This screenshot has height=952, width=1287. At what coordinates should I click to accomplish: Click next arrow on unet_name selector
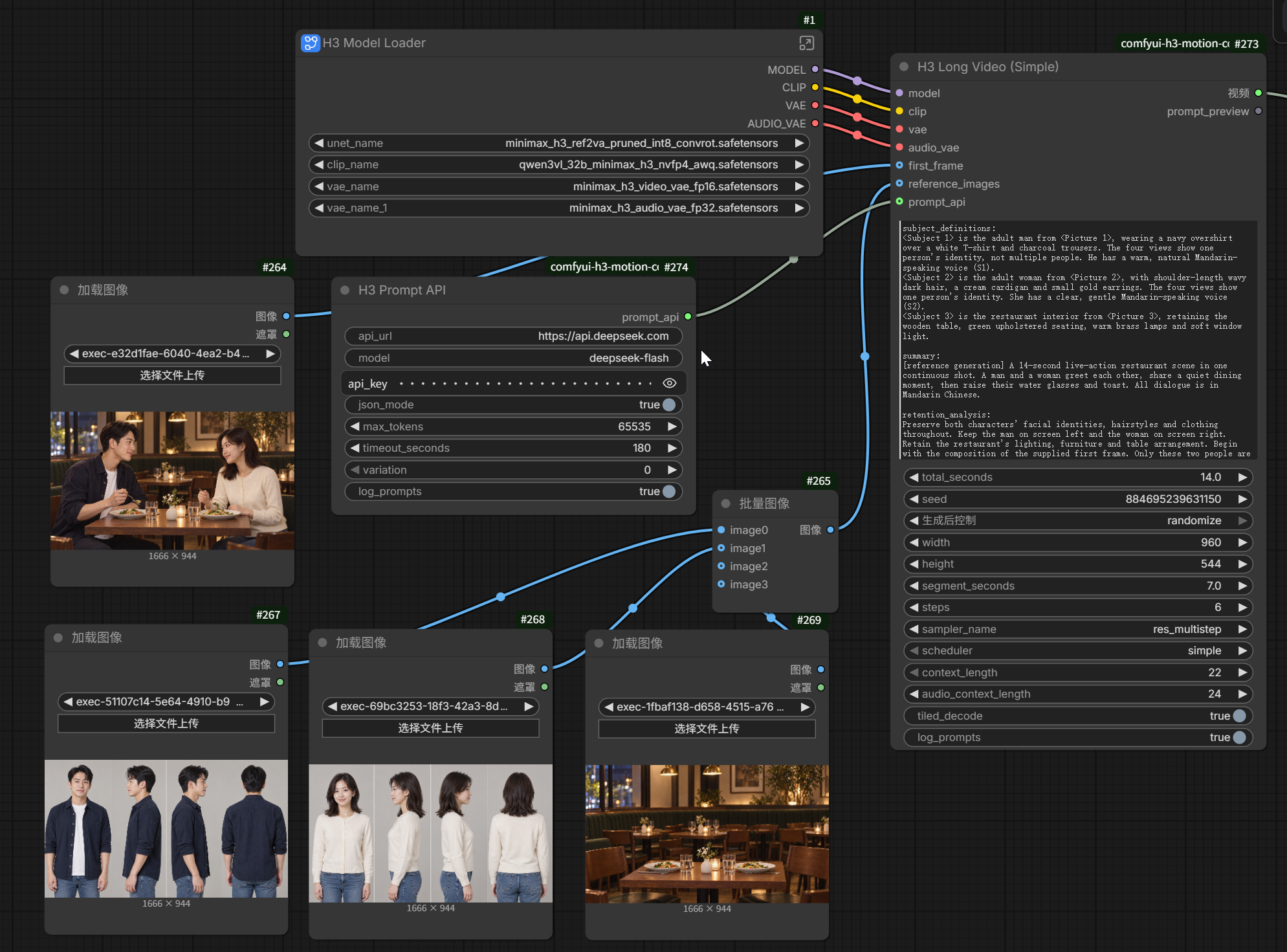[799, 143]
